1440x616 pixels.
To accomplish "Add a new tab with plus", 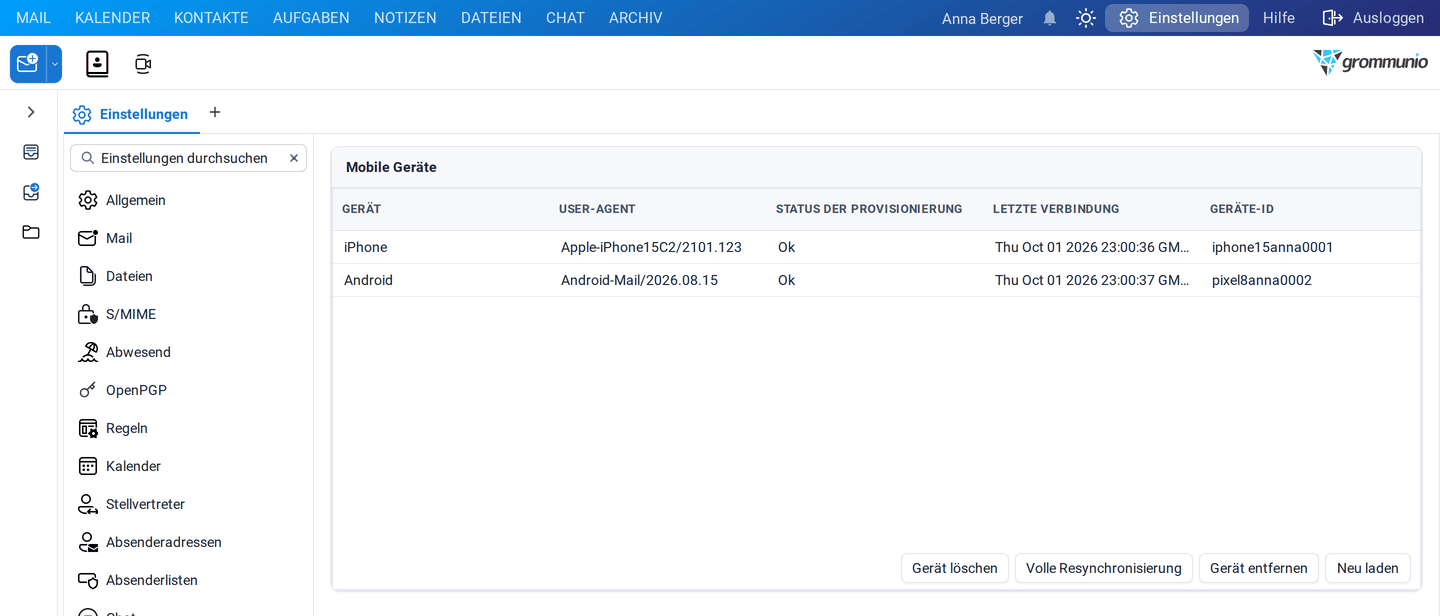I will 215,112.
